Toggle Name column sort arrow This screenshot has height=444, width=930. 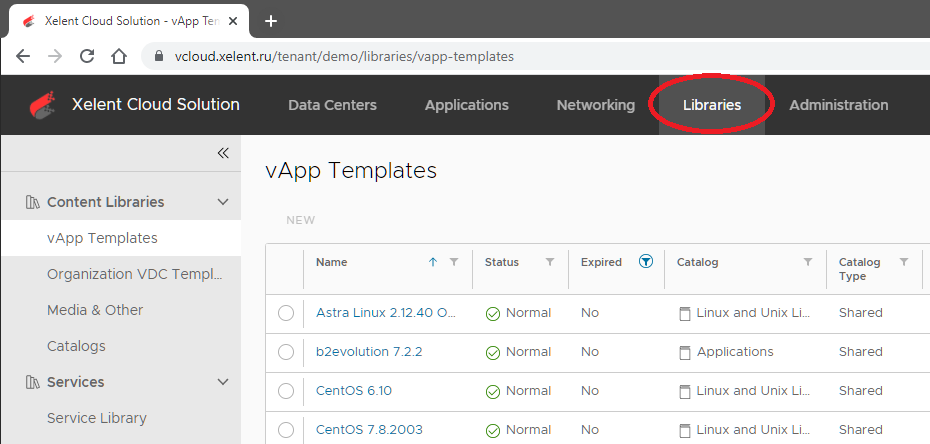coord(433,262)
